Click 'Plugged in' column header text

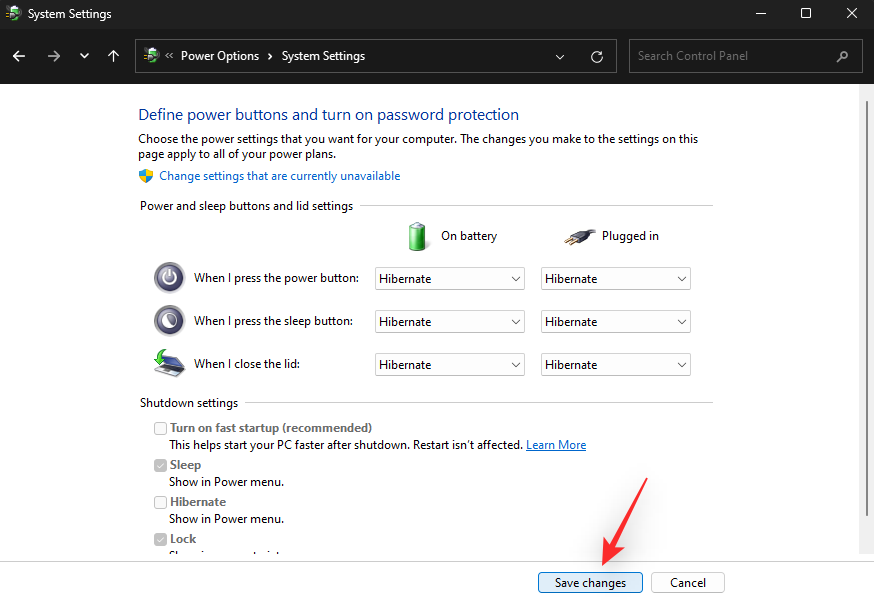click(x=630, y=236)
